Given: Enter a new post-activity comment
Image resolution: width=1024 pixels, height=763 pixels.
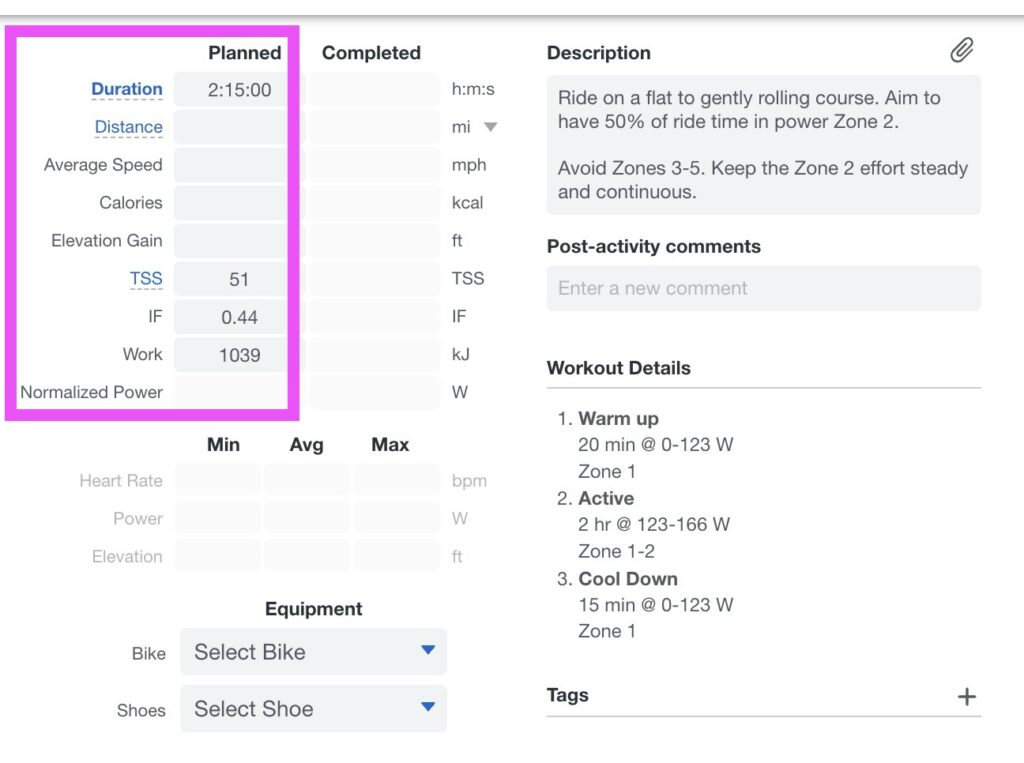Looking at the screenshot, I should (x=763, y=289).
